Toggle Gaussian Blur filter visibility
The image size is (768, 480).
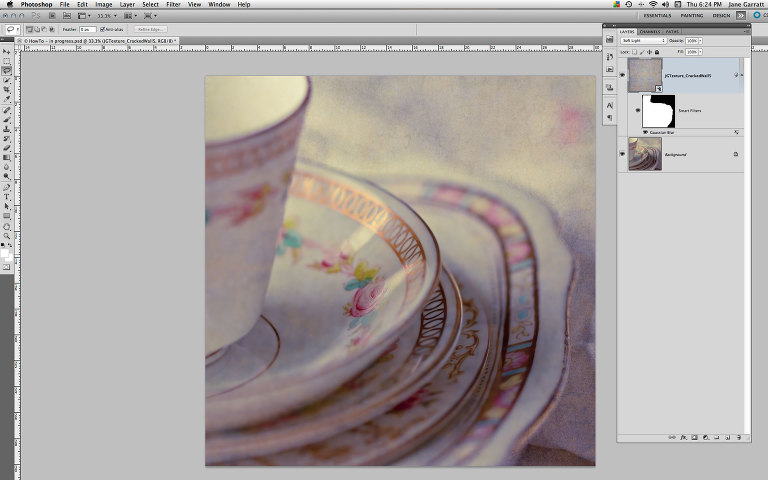(645, 132)
